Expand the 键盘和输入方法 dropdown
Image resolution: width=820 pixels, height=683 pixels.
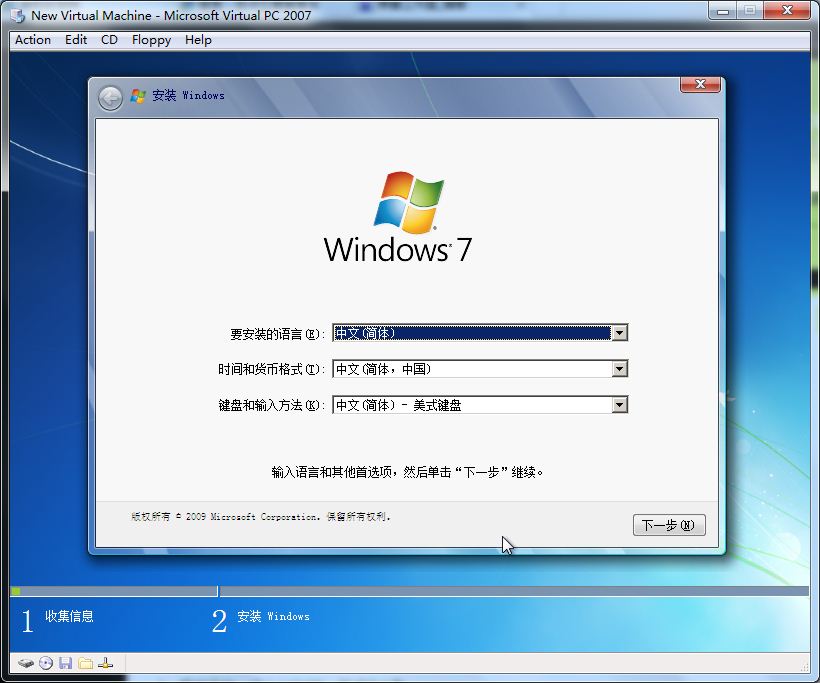pyautogui.click(x=621, y=404)
